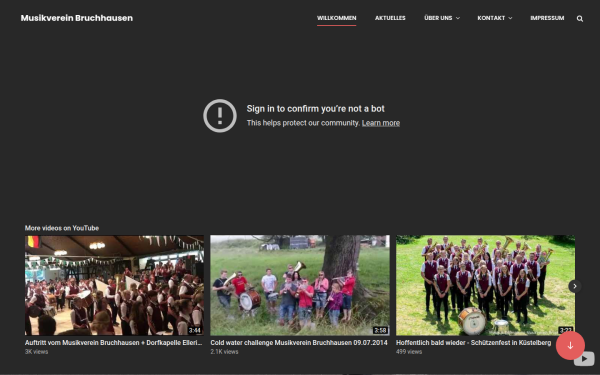Open the Über Uns menu
Screen dimensions: 600x375
[438, 18]
